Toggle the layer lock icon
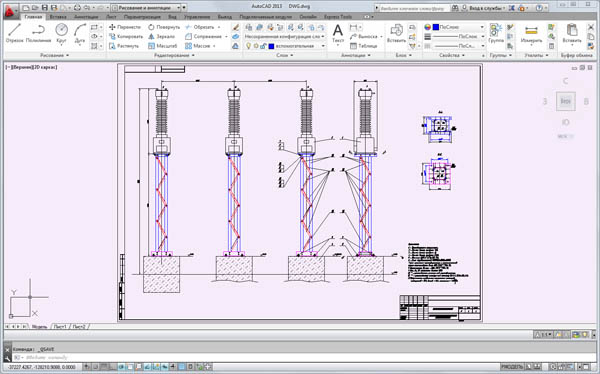The width and height of the screenshot is (600, 374). [x=263, y=46]
